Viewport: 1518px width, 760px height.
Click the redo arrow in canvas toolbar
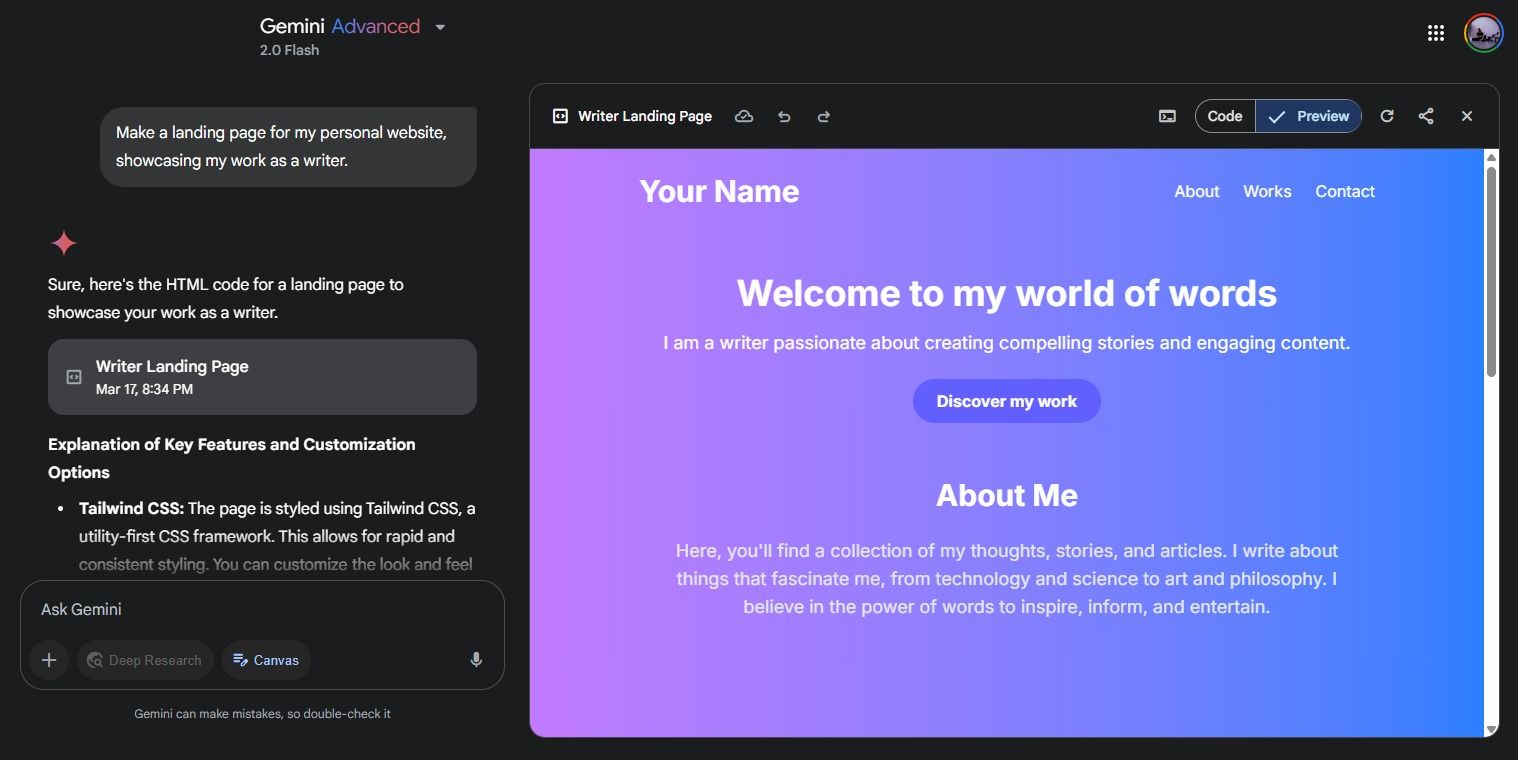click(x=824, y=117)
